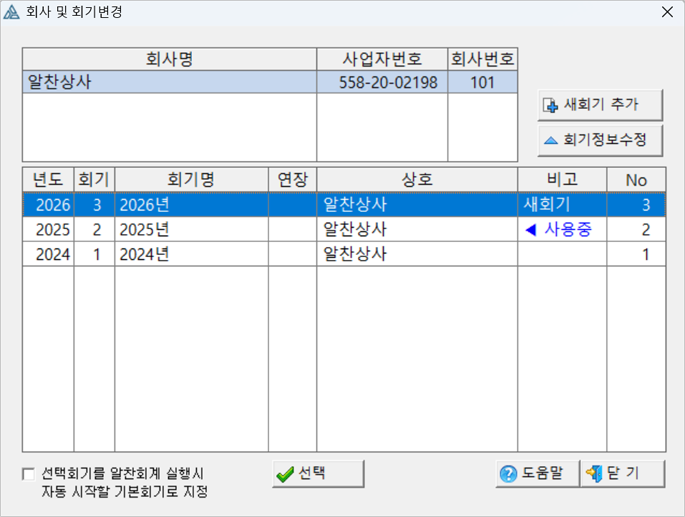This screenshot has height=517, width=685.
Task: Select the 2025년 fiscal period row
Action: 344,229
